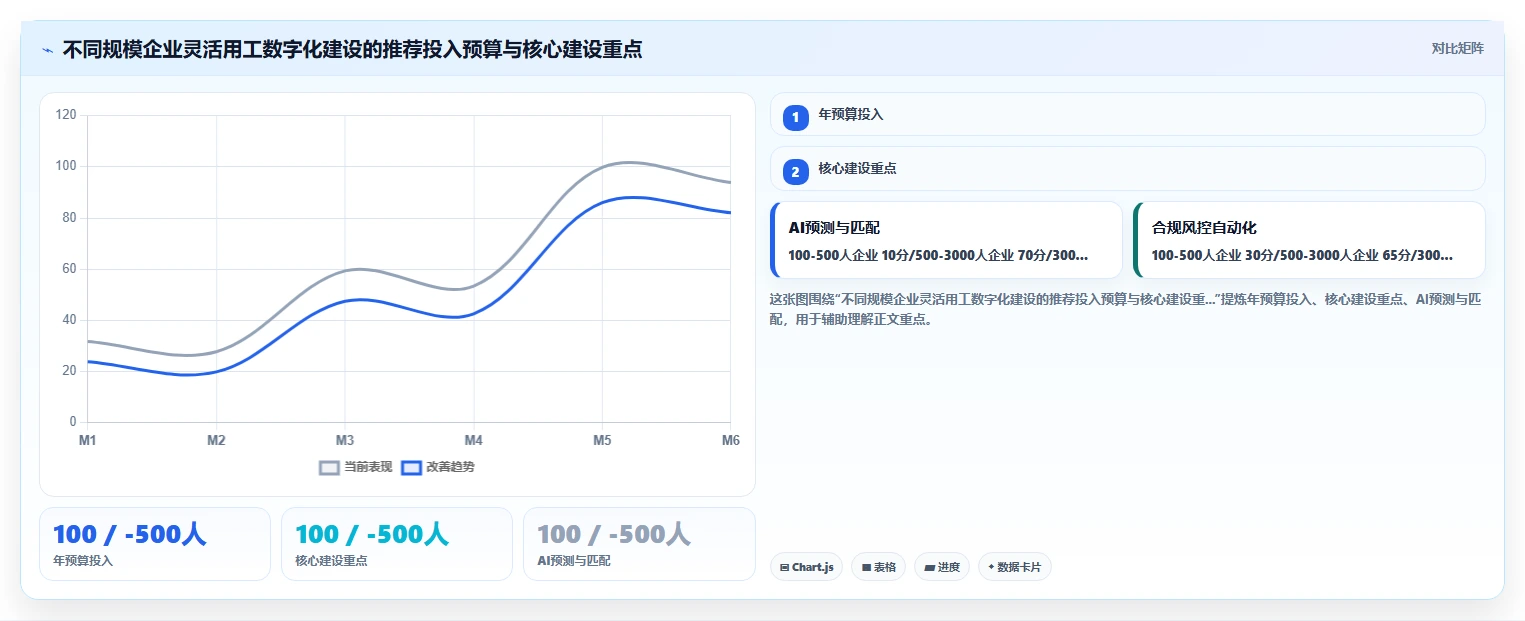Click the title 不同规模企业灵活用工数字化建设 heading

352,49
